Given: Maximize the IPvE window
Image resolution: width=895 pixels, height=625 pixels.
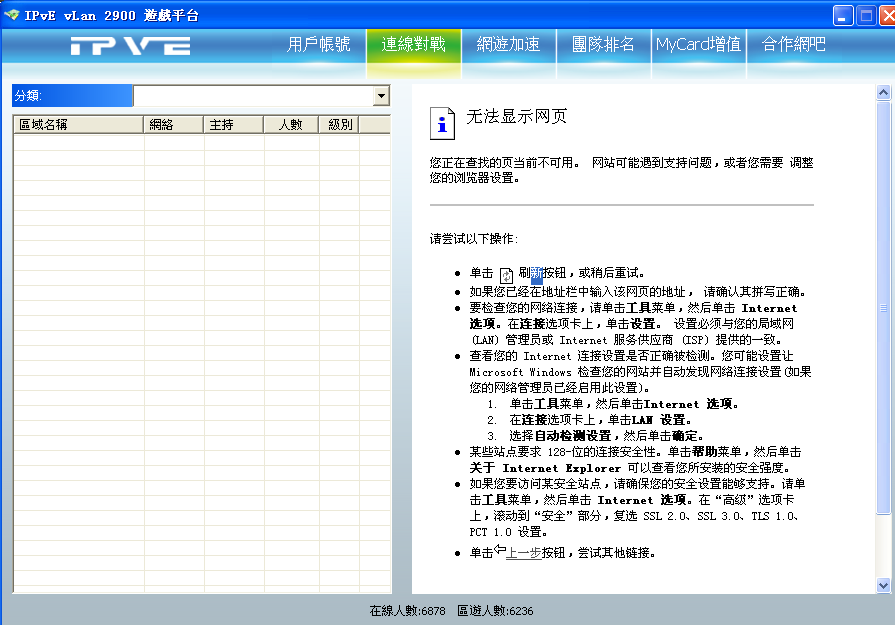Looking at the screenshot, I should pos(862,15).
